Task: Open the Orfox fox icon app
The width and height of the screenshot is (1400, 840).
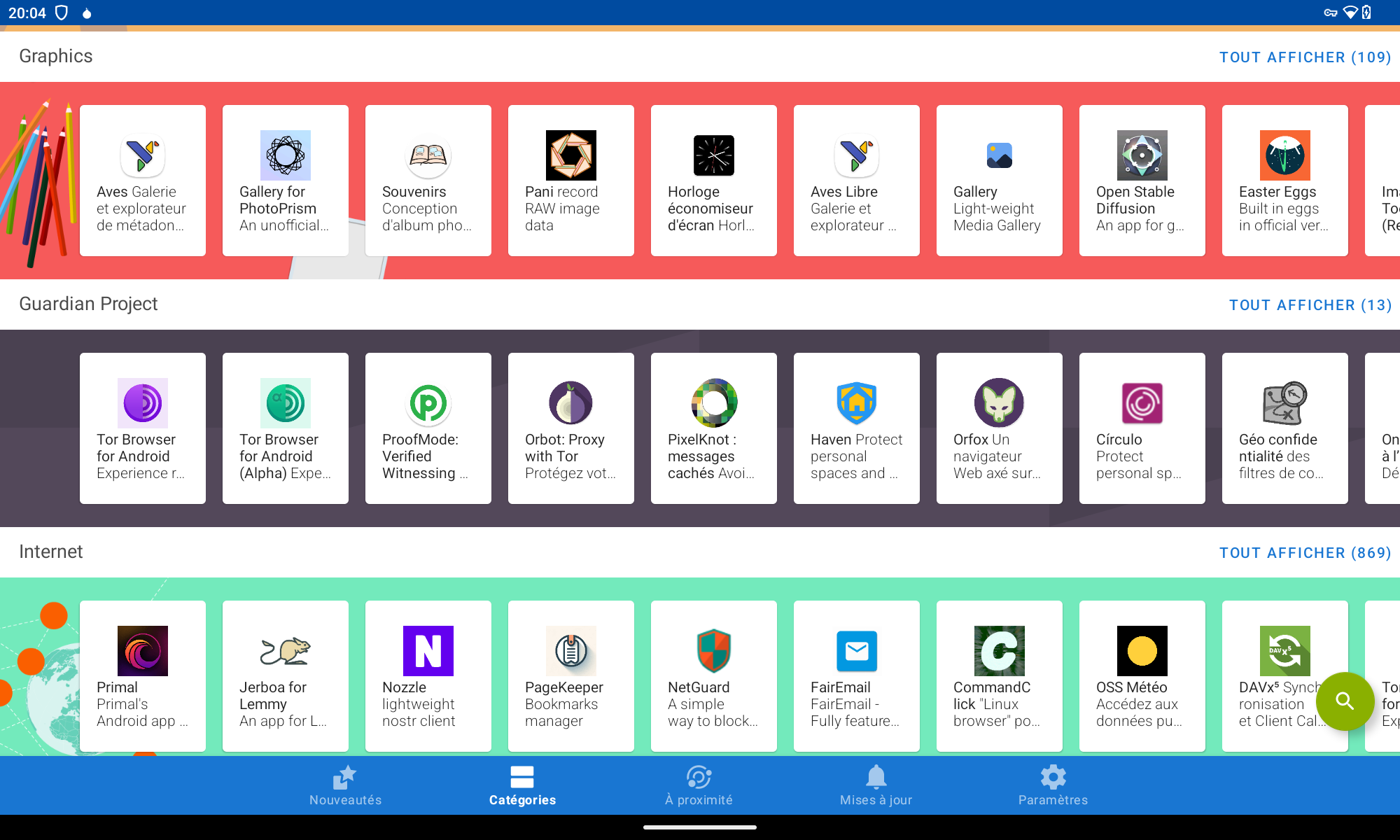Action: tap(999, 428)
